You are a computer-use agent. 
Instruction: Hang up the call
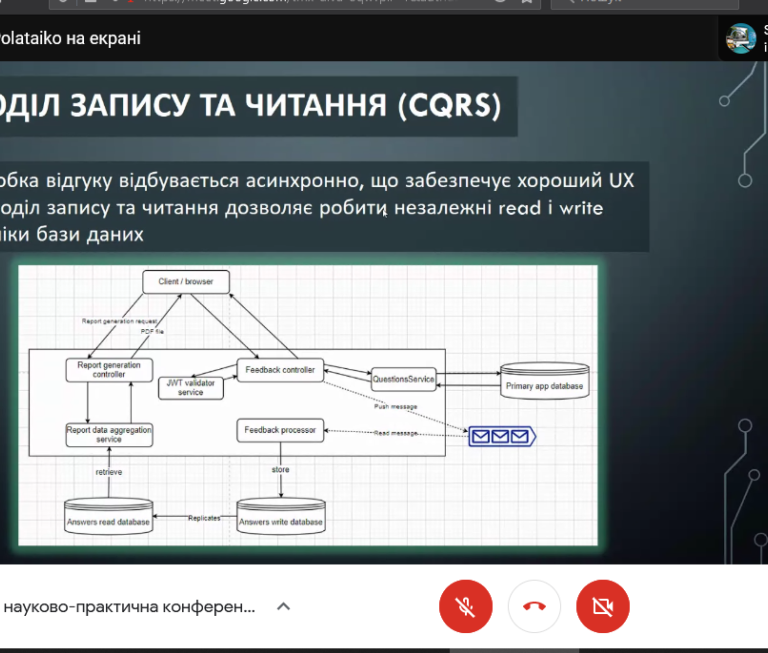click(534, 606)
